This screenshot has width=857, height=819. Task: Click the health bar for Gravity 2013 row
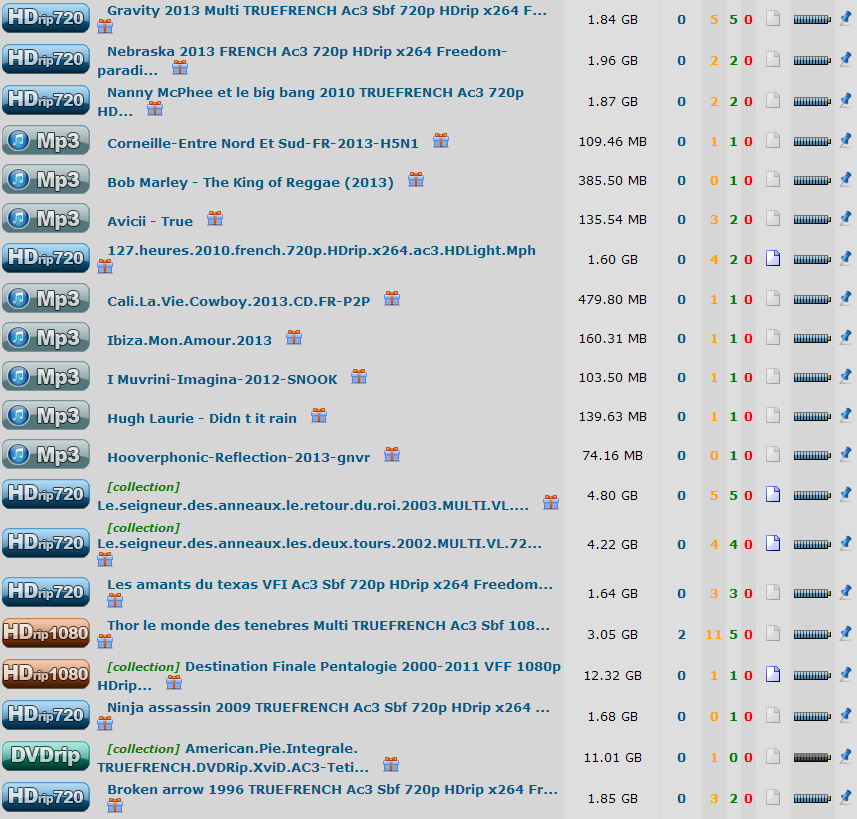coord(812,19)
